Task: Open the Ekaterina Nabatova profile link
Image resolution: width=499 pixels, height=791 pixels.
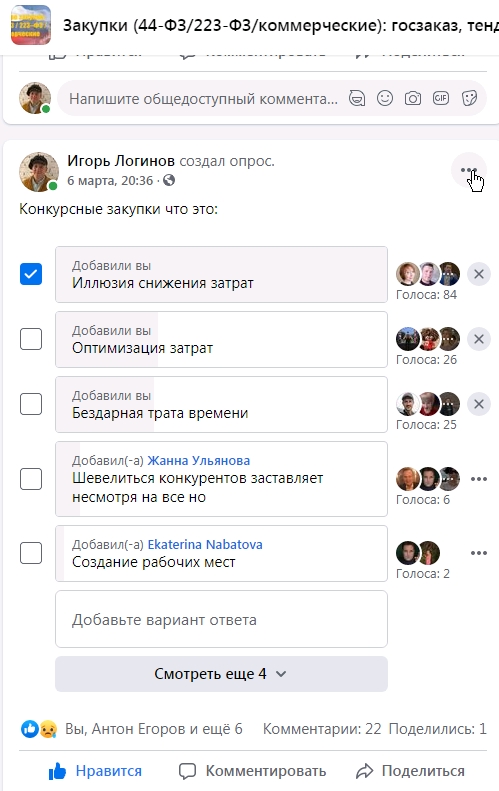Action: (x=205, y=545)
